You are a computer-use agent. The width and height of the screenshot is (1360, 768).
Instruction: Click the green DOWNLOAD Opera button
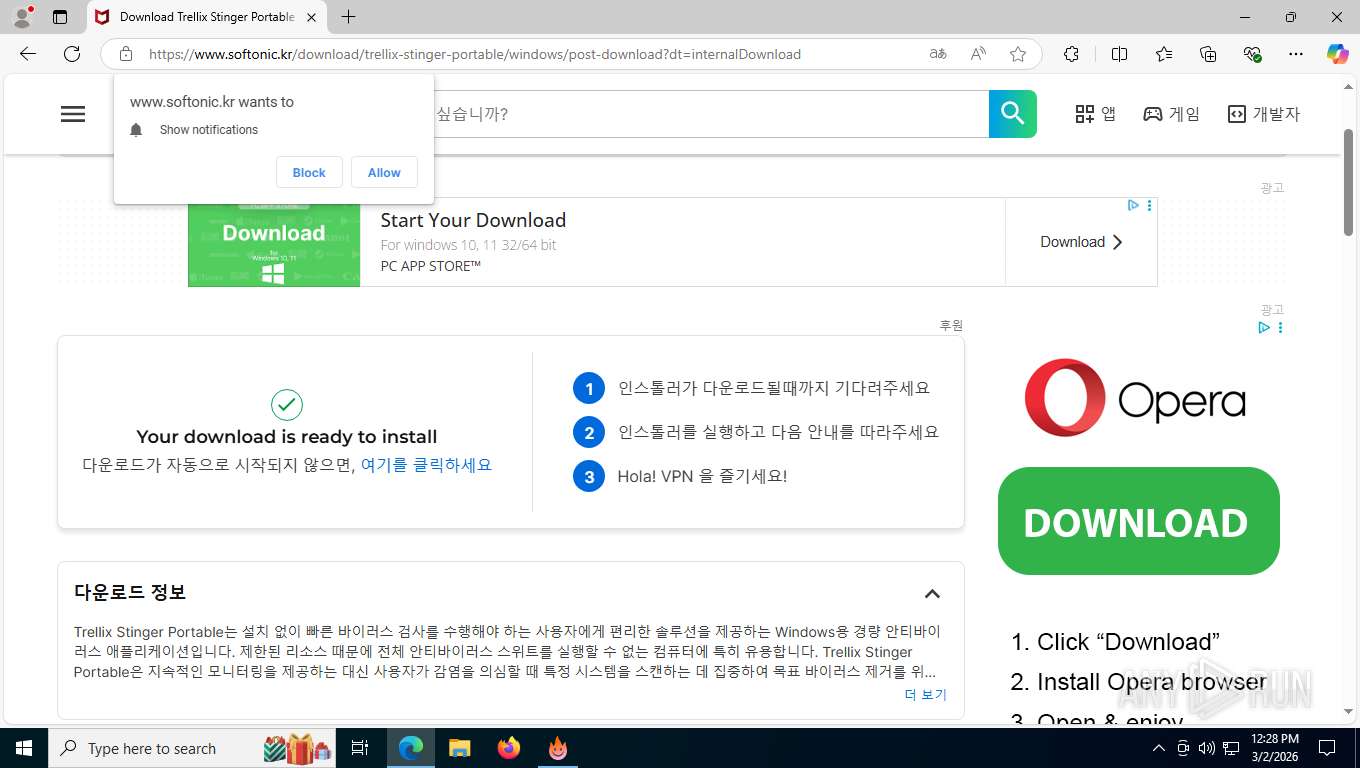coord(1139,521)
